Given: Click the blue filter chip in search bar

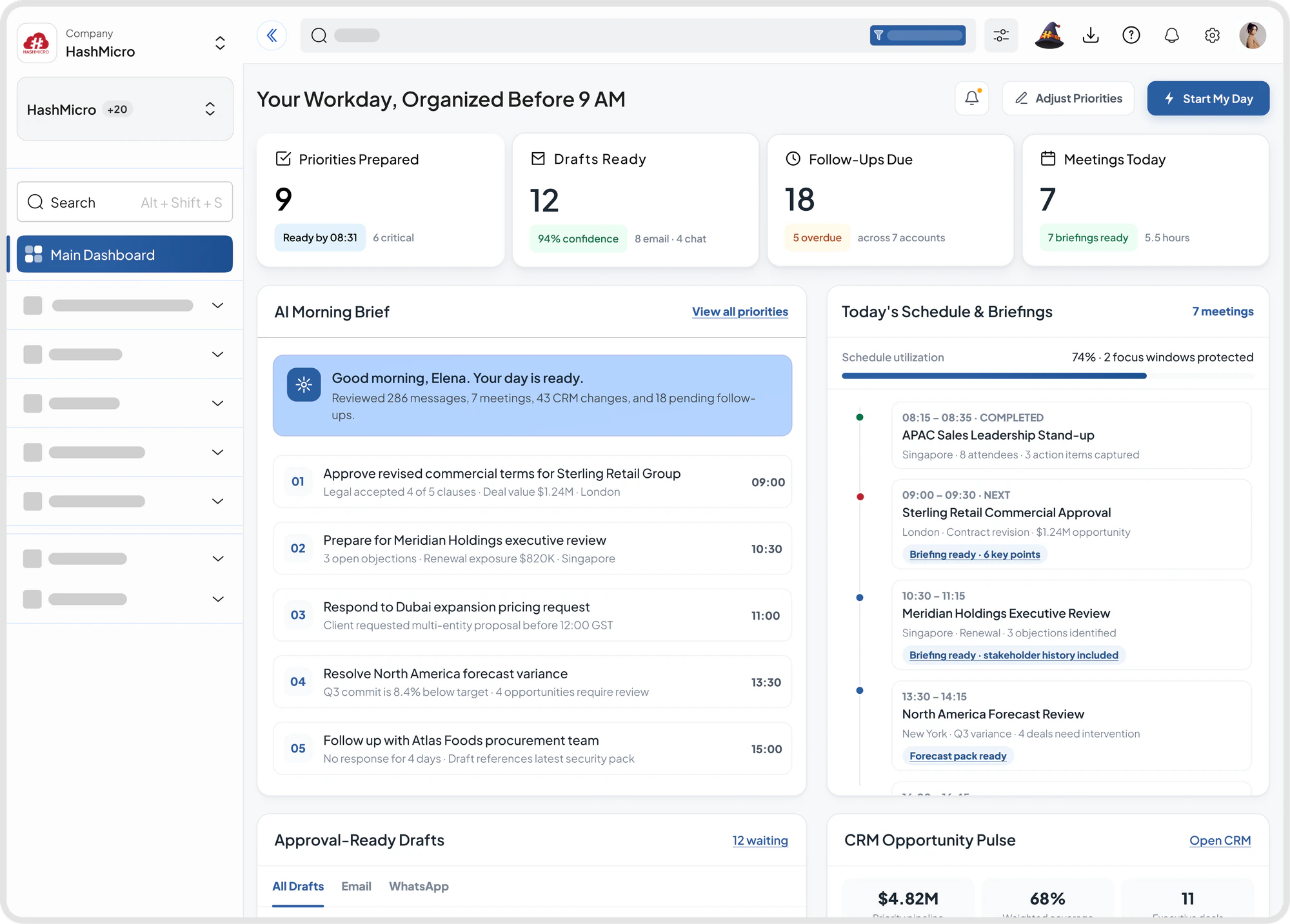Looking at the screenshot, I should [x=917, y=35].
